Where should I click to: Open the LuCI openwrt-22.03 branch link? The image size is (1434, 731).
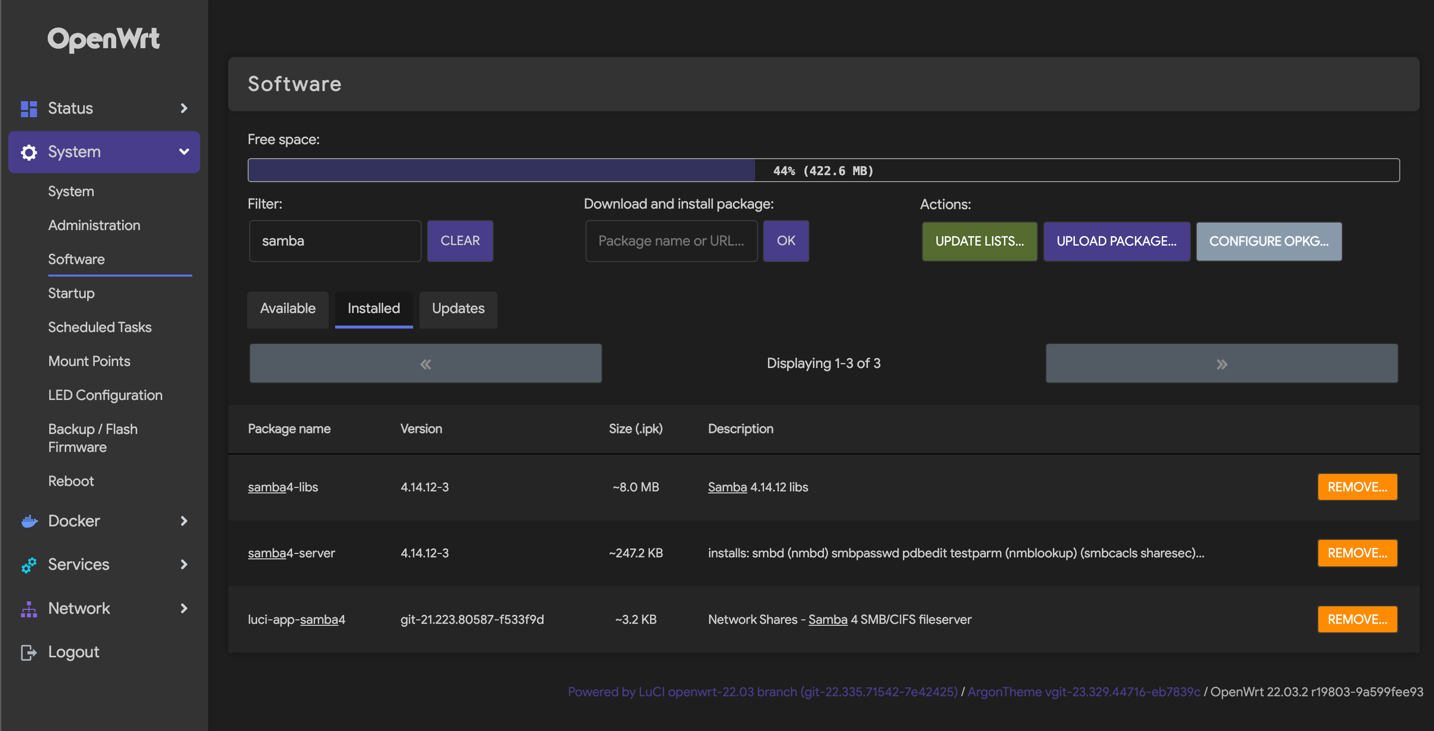pos(763,692)
